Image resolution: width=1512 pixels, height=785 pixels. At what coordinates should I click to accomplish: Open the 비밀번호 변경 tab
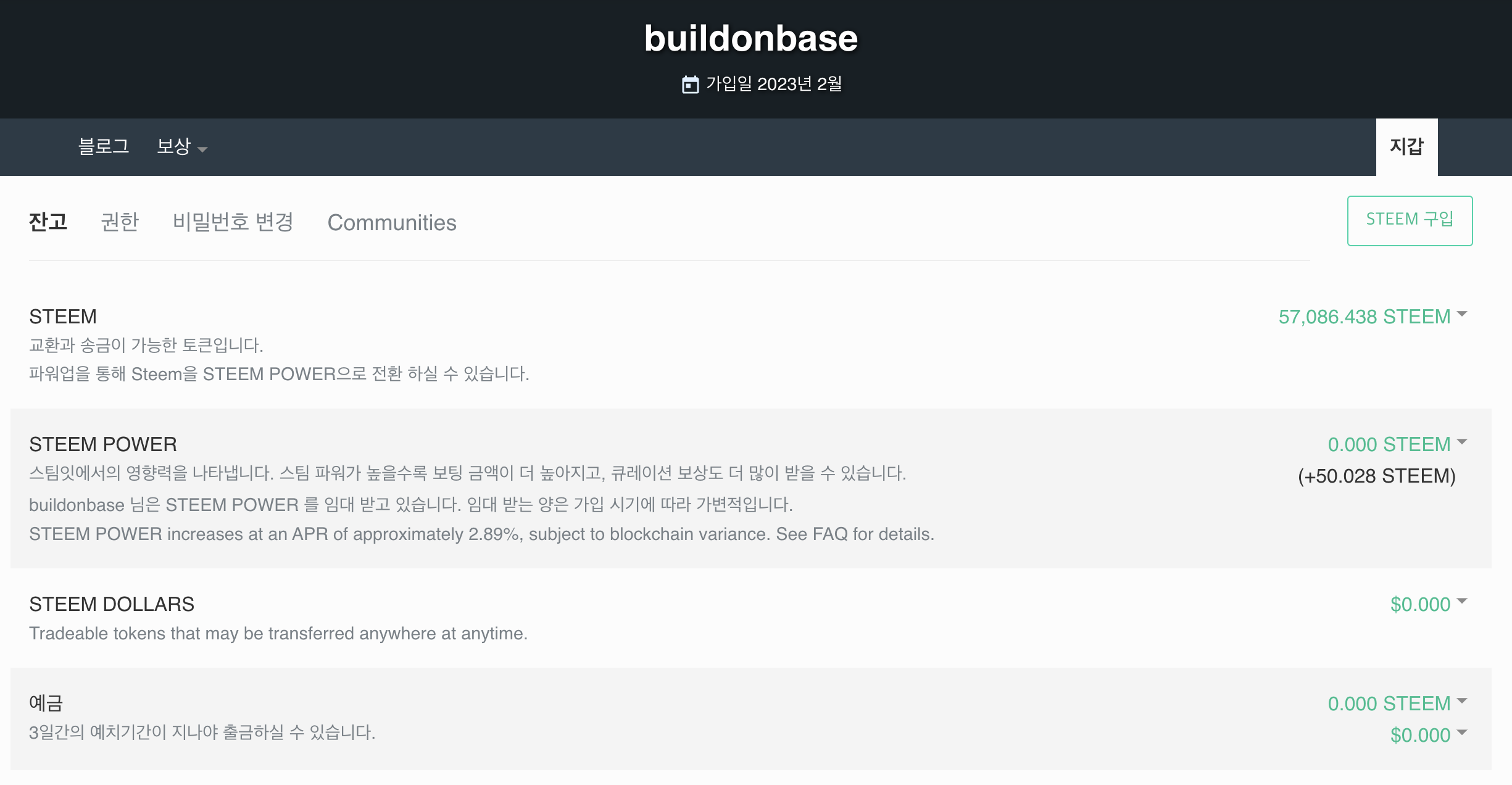tap(233, 222)
